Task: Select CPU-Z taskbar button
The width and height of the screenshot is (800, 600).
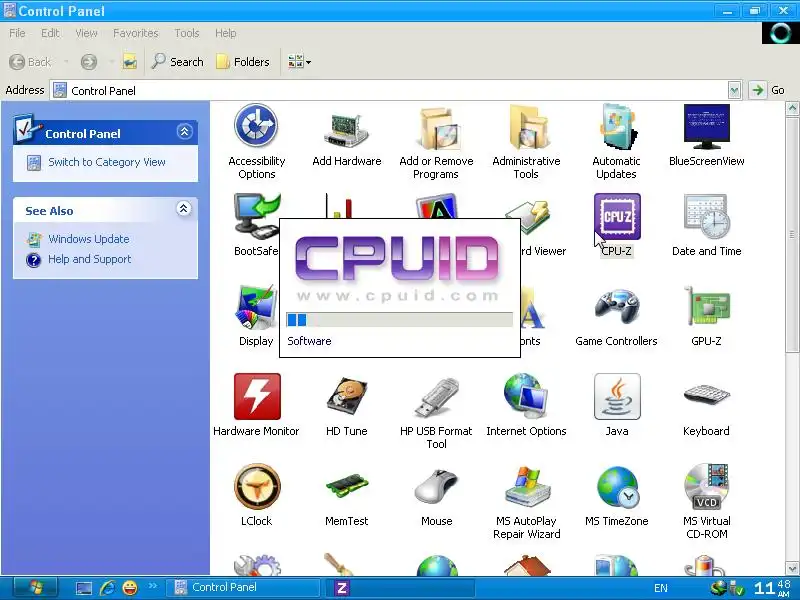Action: [x=399, y=588]
